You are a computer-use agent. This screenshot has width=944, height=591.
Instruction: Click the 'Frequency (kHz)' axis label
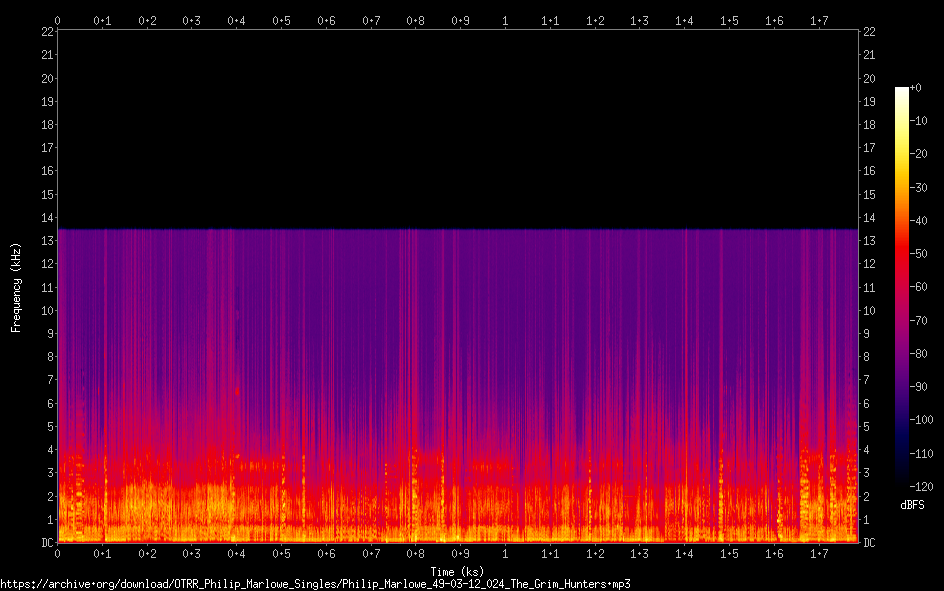point(16,287)
